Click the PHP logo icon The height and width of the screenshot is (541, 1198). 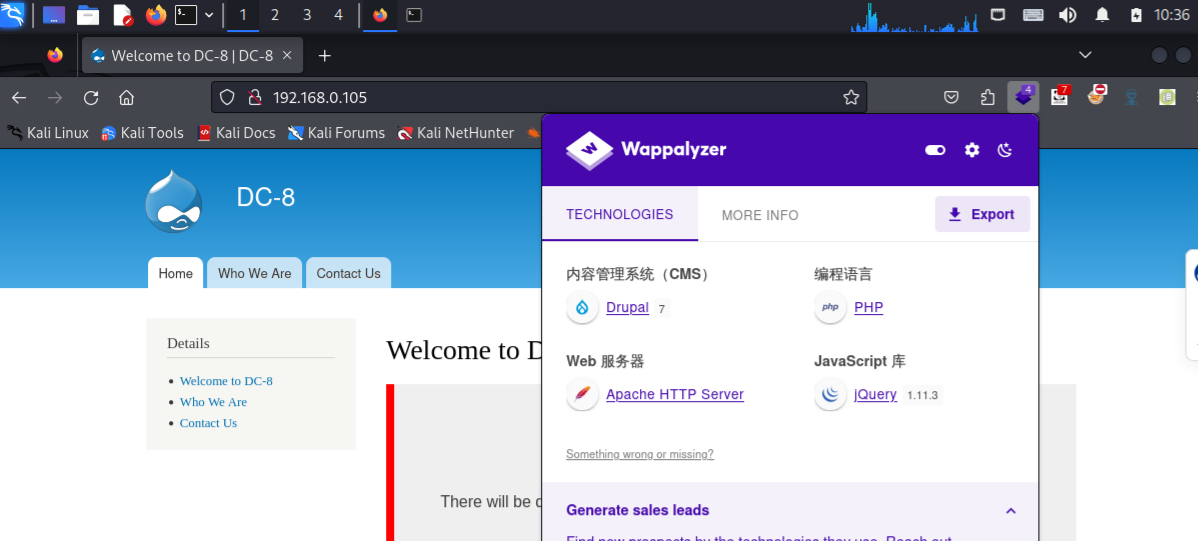click(830, 307)
